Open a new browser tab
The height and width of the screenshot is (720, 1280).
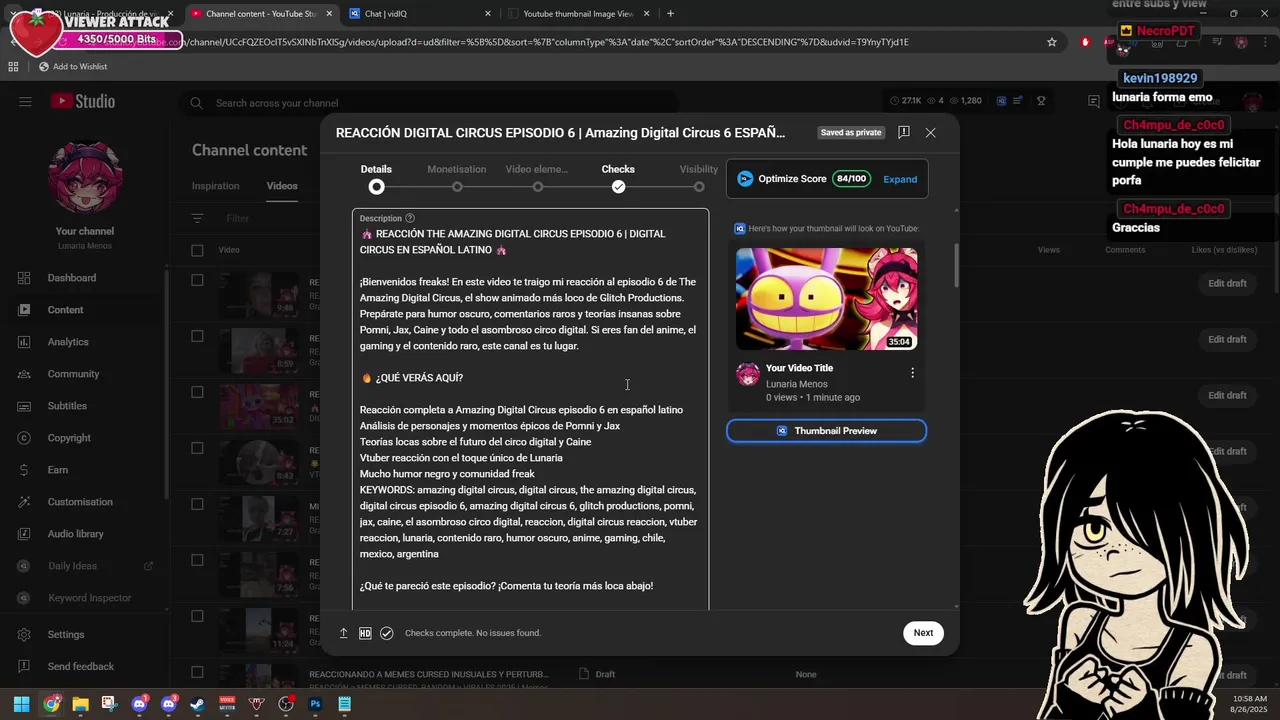pyautogui.click(x=670, y=14)
